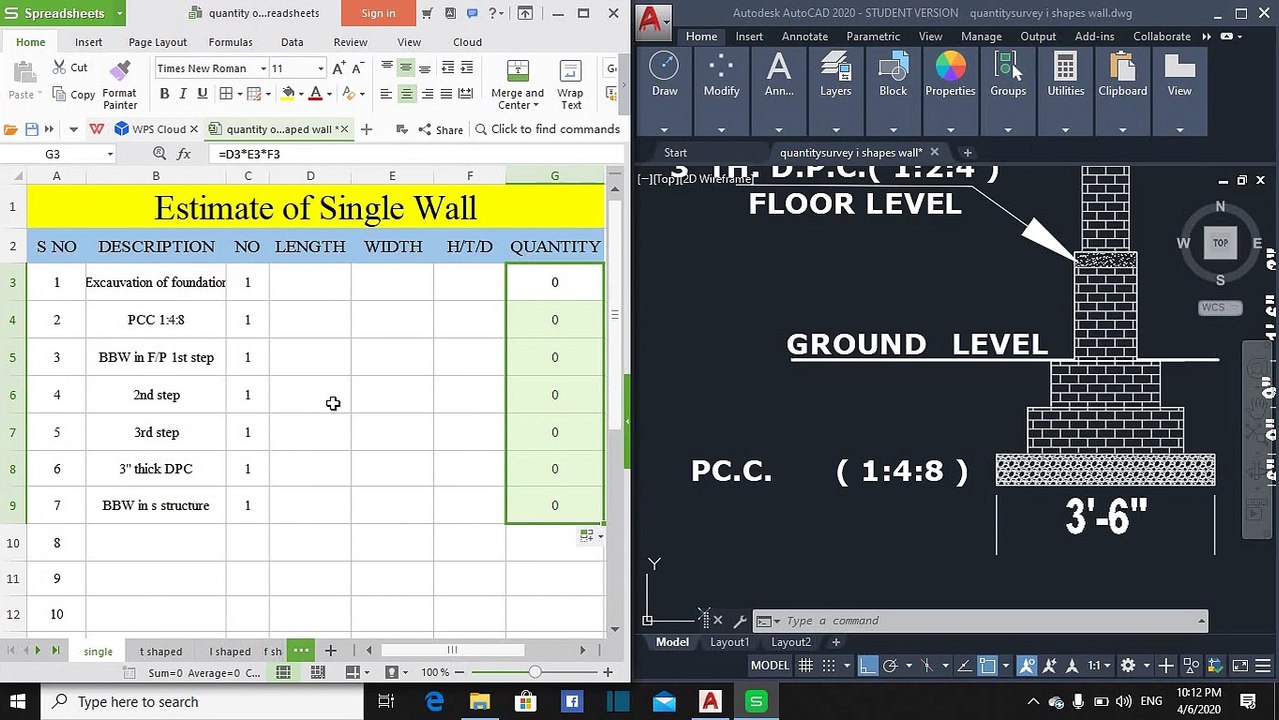This screenshot has height=720, width=1279.
Task: Switch to the Review tab in Spreadsheets
Action: (350, 42)
